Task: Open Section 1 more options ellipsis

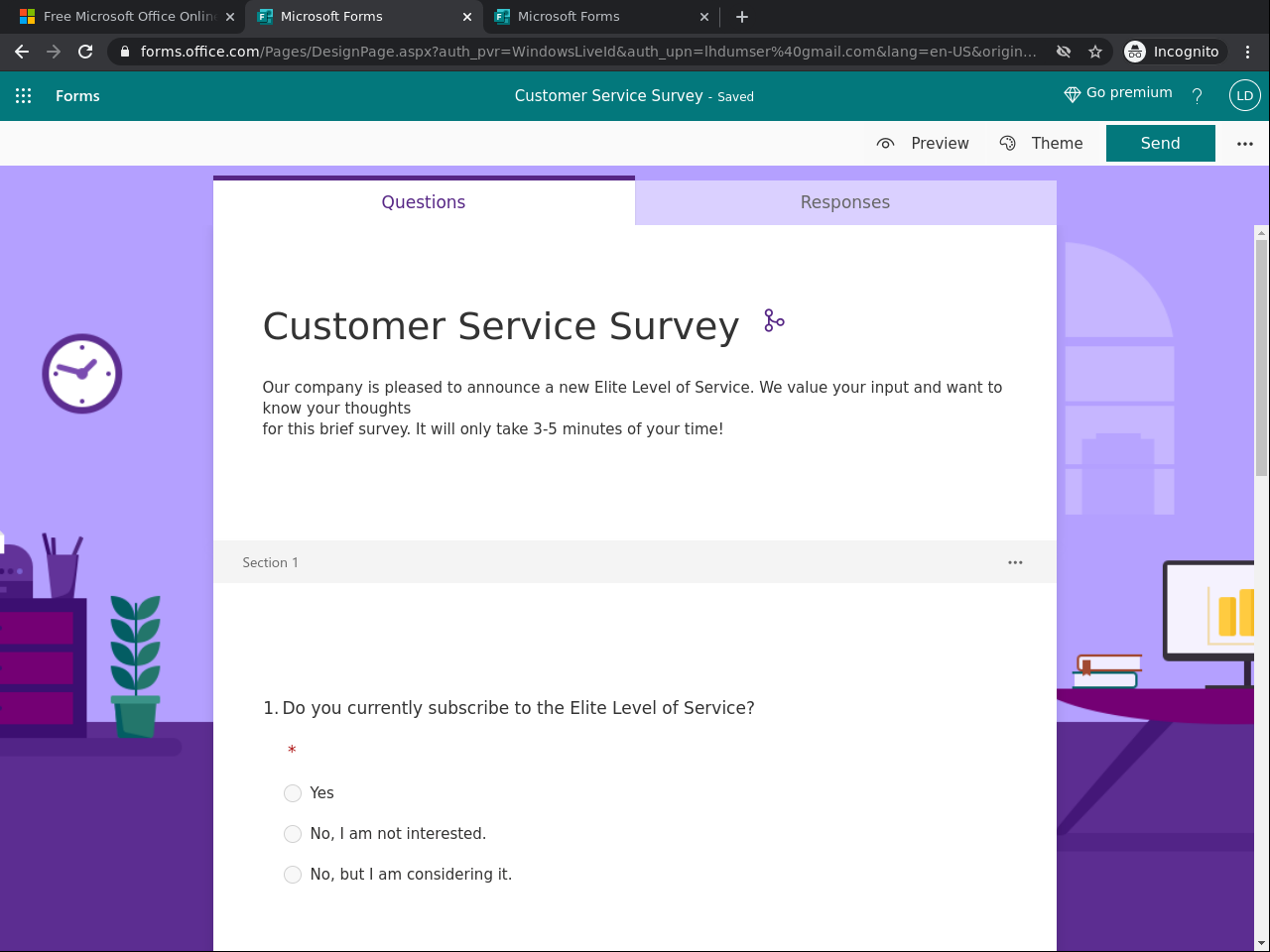Action: (1015, 562)
